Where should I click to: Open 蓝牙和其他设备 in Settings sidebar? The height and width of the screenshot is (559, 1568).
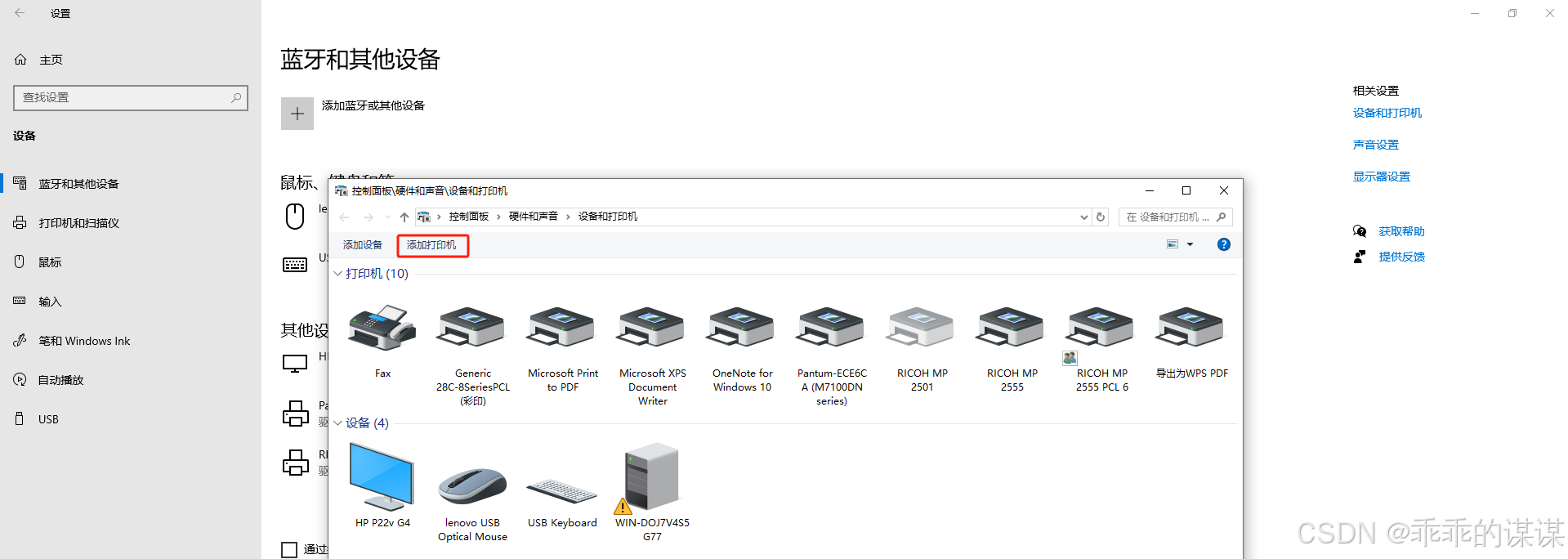pyautogui.click(x=131, y=184)
